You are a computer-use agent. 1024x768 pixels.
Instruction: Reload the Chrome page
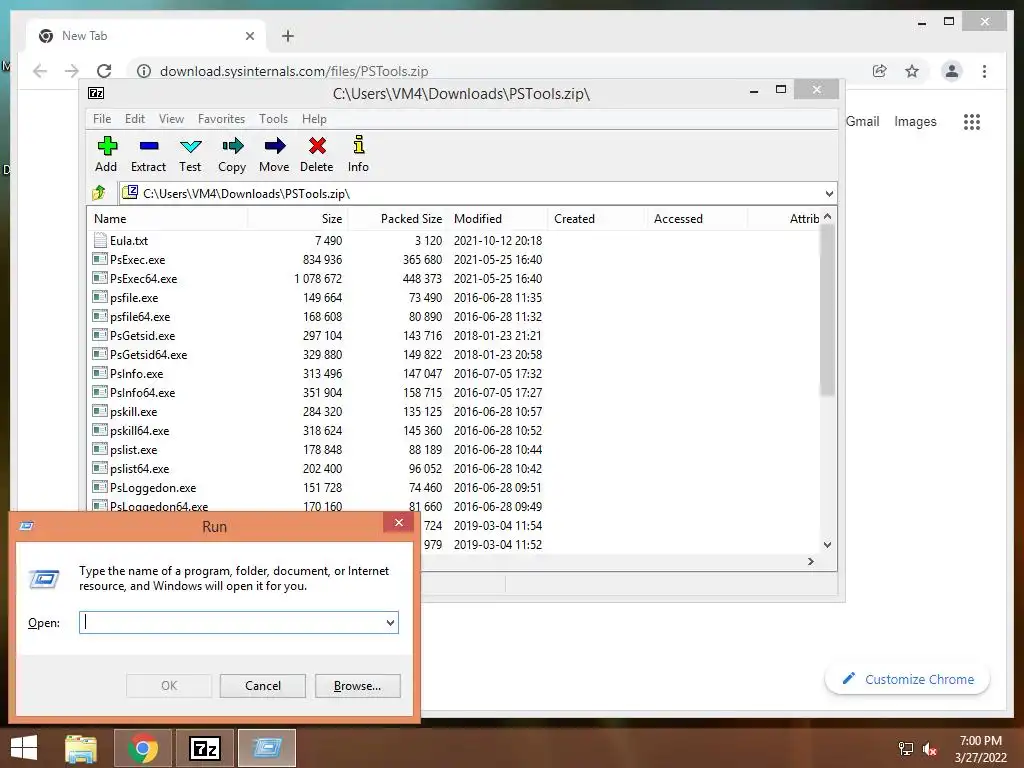point(104,71)
